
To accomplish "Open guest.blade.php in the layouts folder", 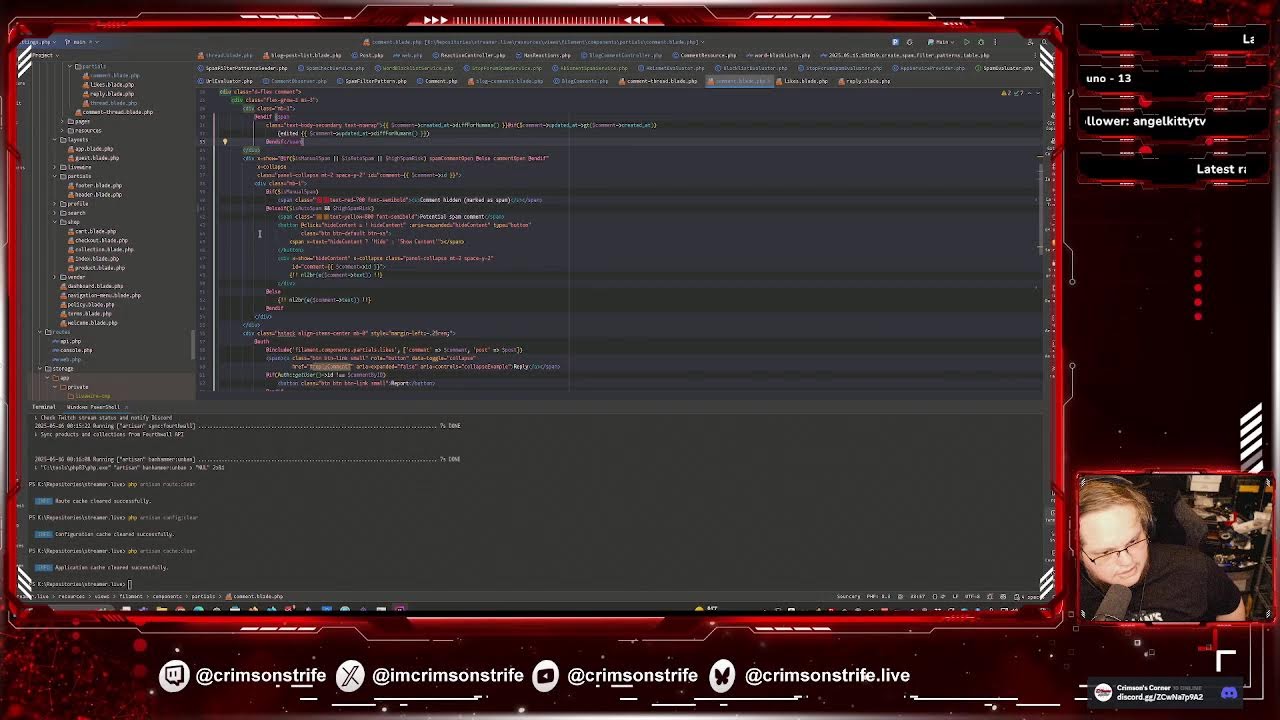I will click(x=93, y=158).
